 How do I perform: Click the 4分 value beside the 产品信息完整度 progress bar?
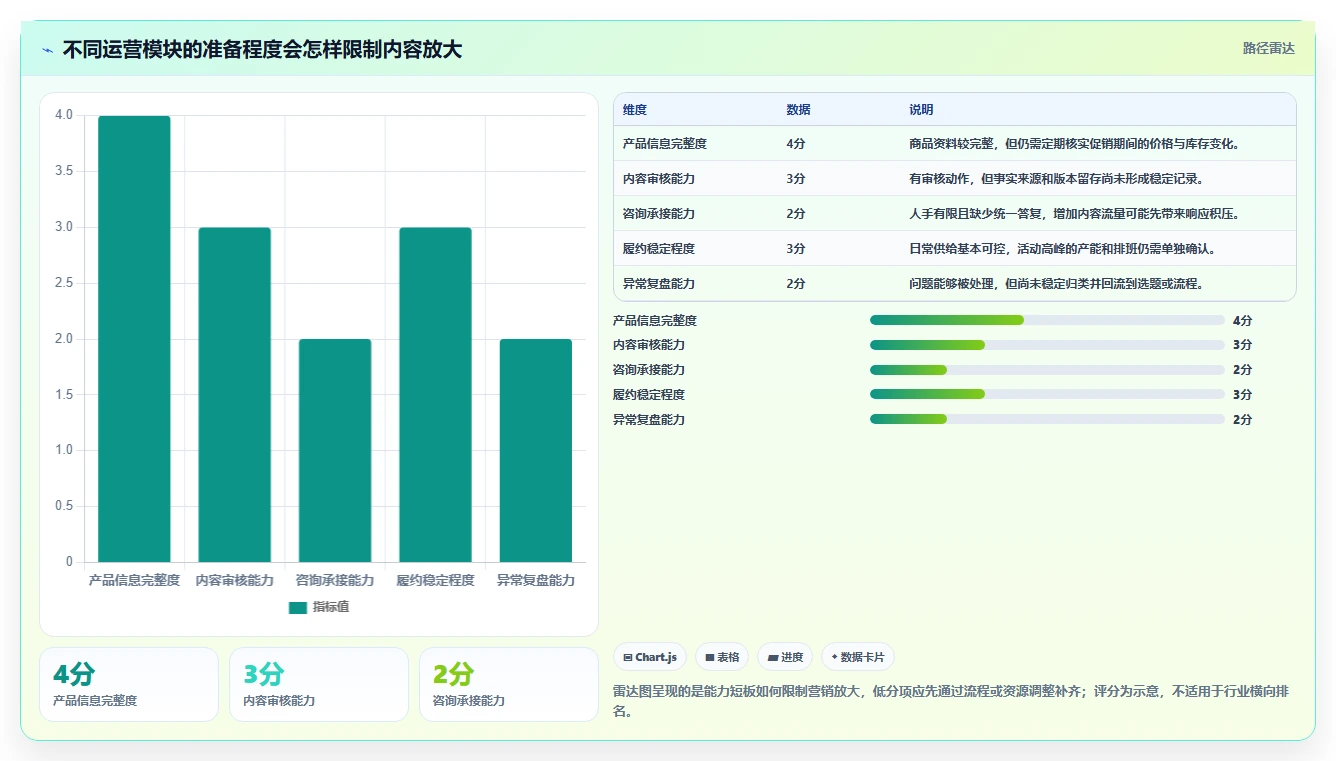(1242, 321)
